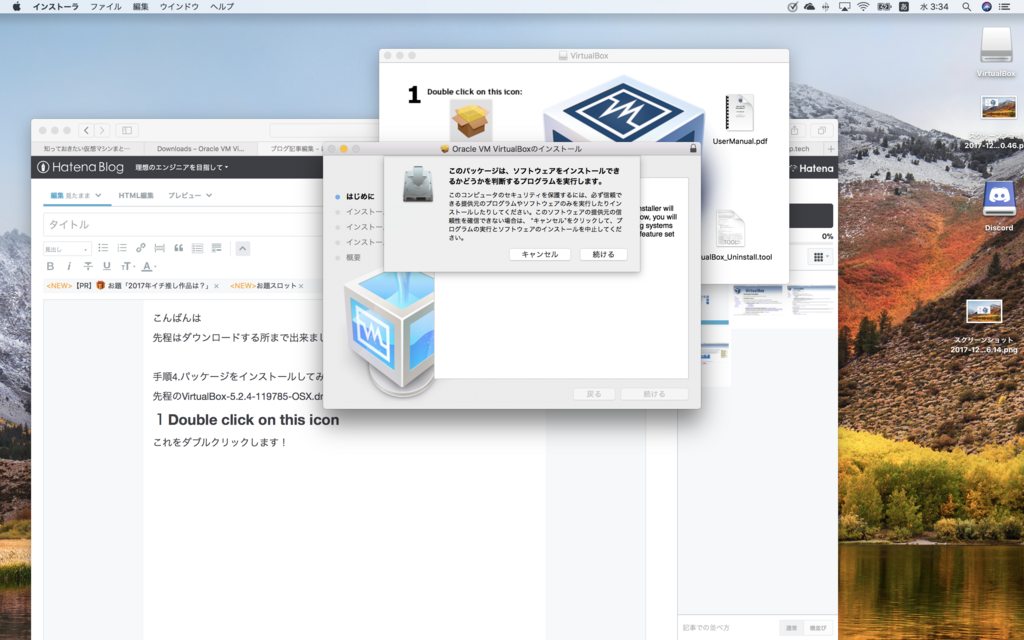1024x640 pixels.
Task: Click キャンセル in the security dialog
Action: tap(539, 255)
